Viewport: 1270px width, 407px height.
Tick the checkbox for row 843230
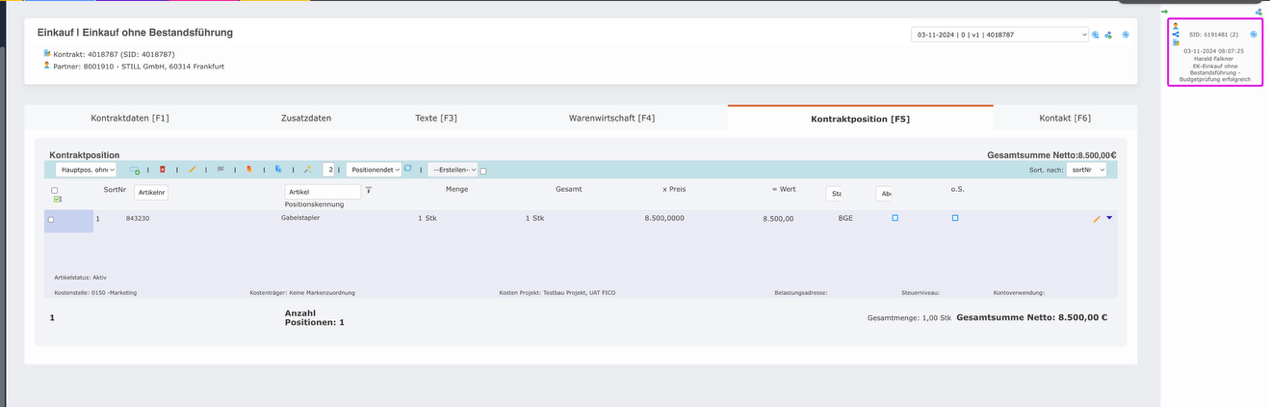(x=51, y=220)
